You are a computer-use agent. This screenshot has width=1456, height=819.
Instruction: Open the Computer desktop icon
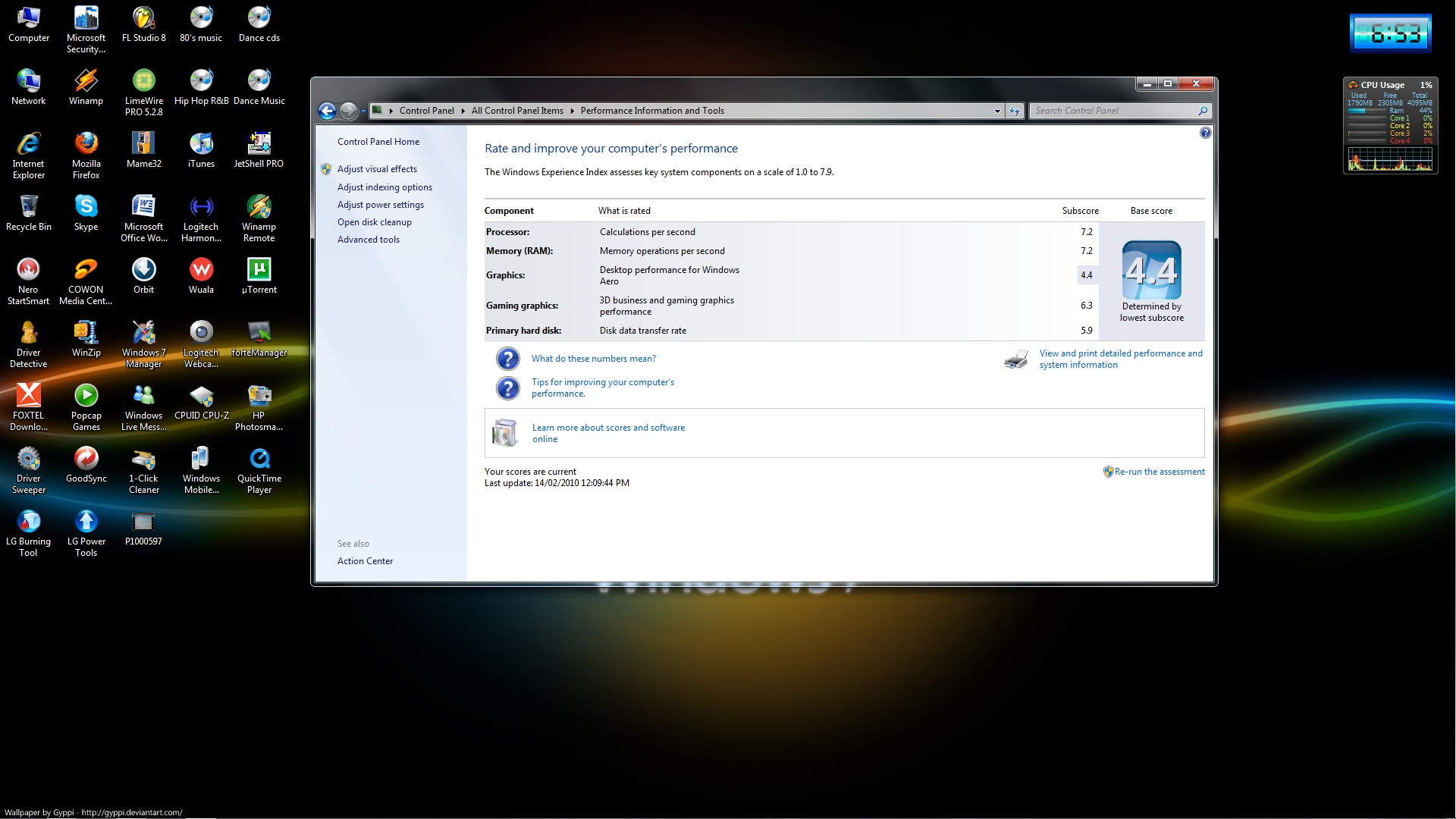pyautogui.click(x=29, y=24)
